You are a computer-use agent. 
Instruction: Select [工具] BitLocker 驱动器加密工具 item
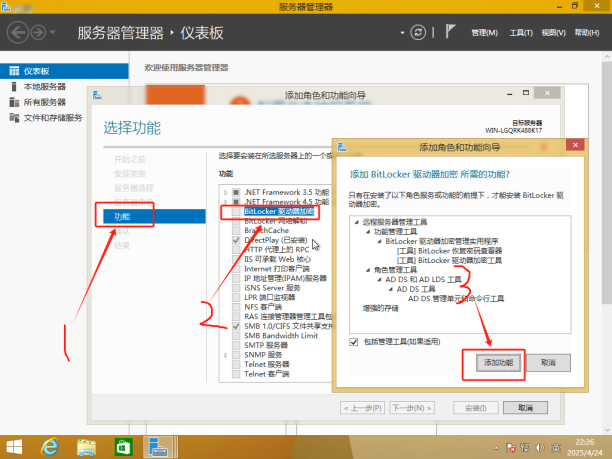point(449,260)
